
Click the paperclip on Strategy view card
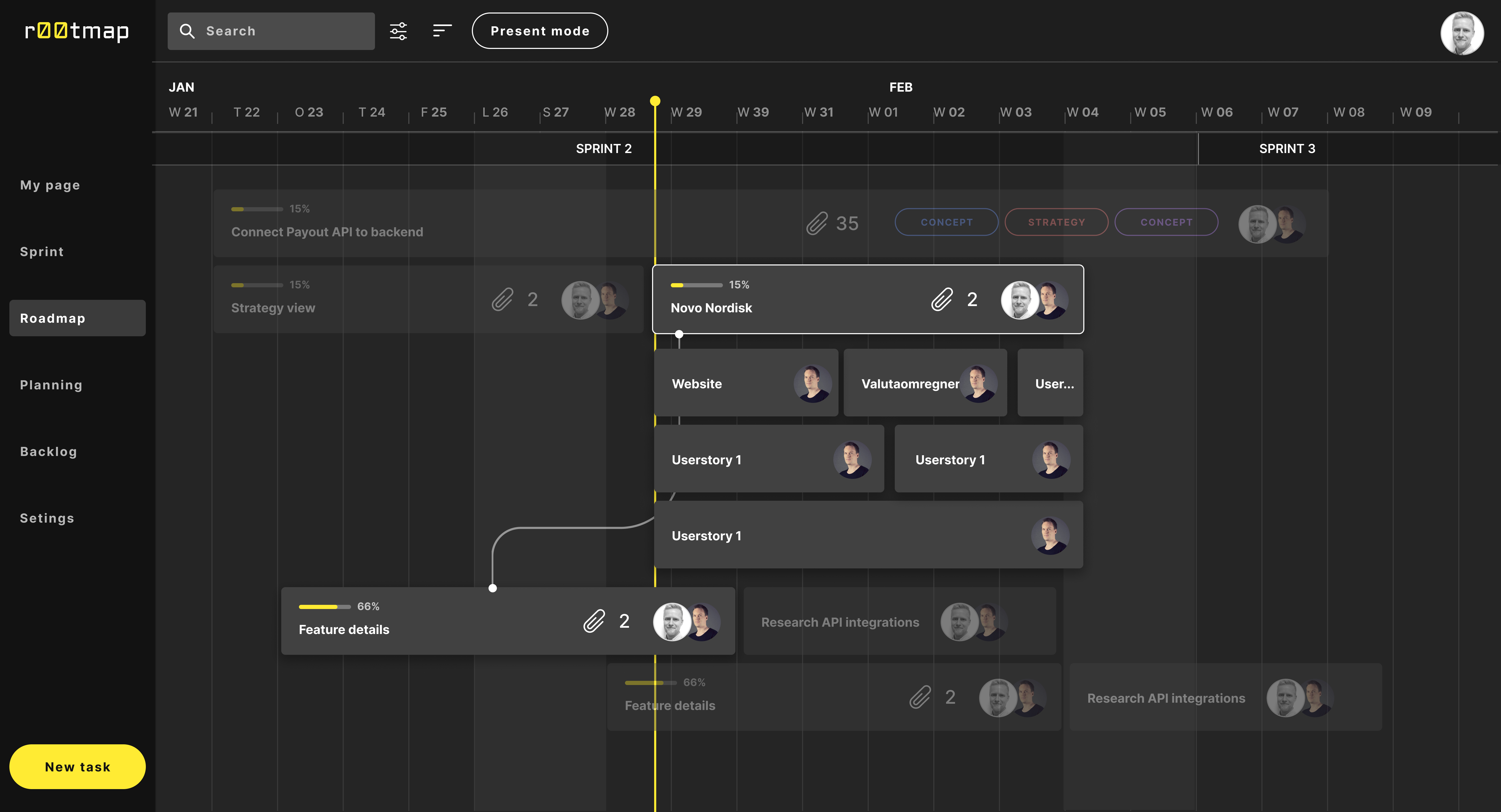point(502,299)
